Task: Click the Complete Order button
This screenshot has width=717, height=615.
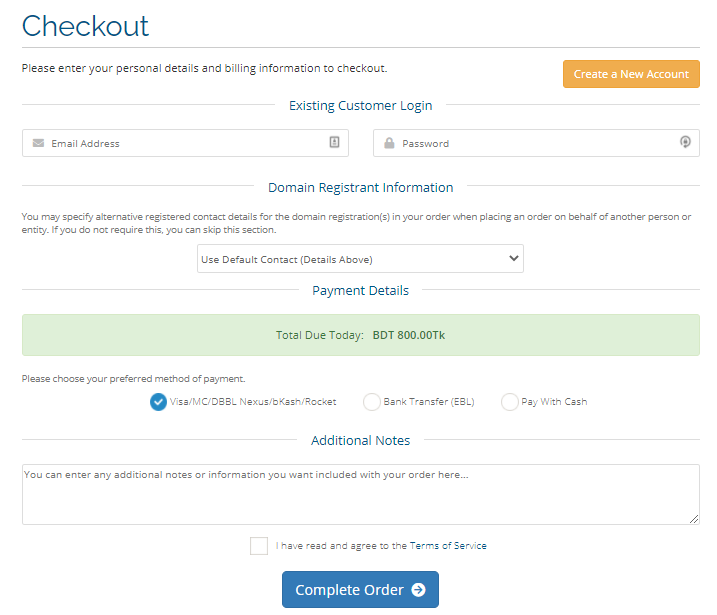Action: 360,589
